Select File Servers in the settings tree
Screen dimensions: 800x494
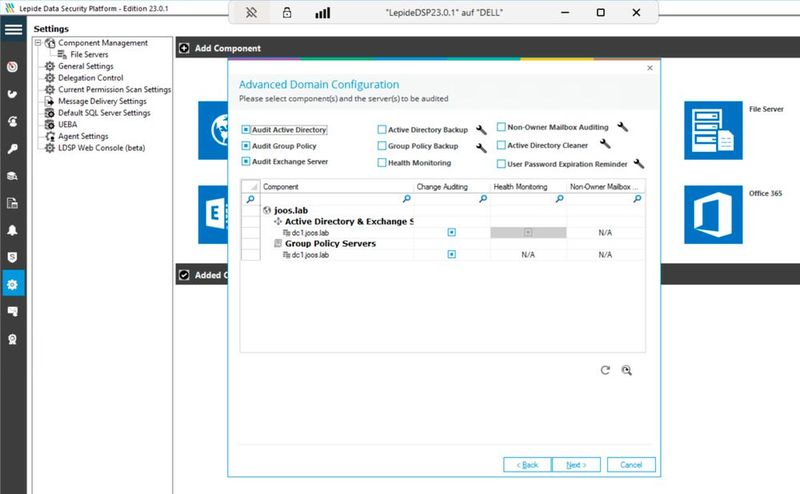(89, 55)
